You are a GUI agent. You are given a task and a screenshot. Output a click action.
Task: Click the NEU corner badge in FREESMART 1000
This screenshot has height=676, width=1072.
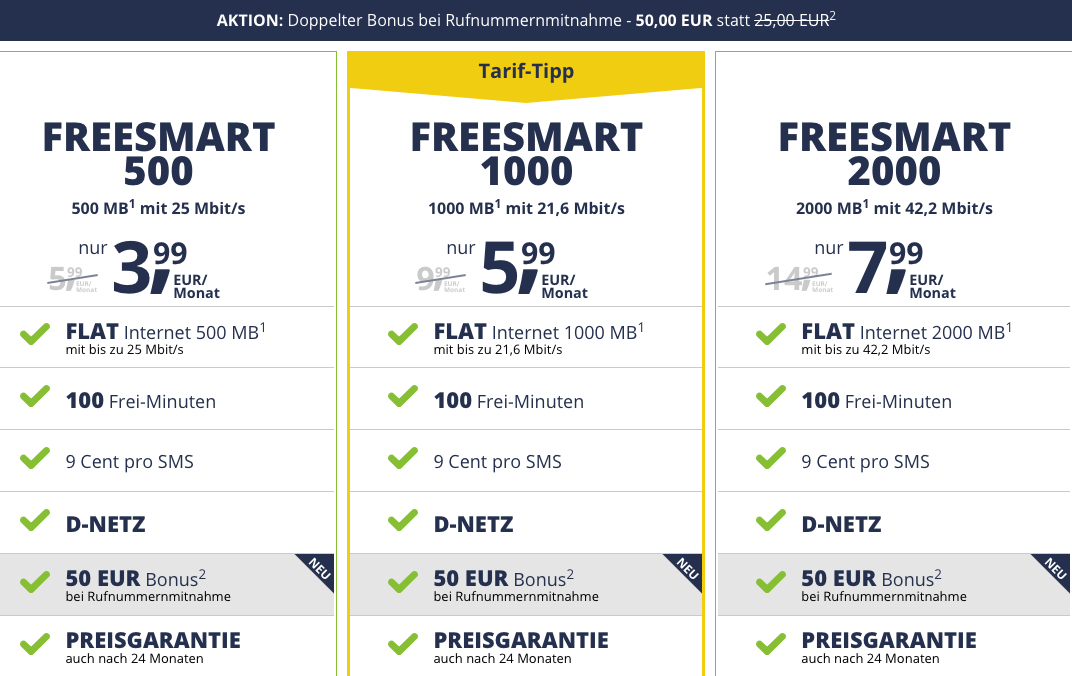pos(686,569)
